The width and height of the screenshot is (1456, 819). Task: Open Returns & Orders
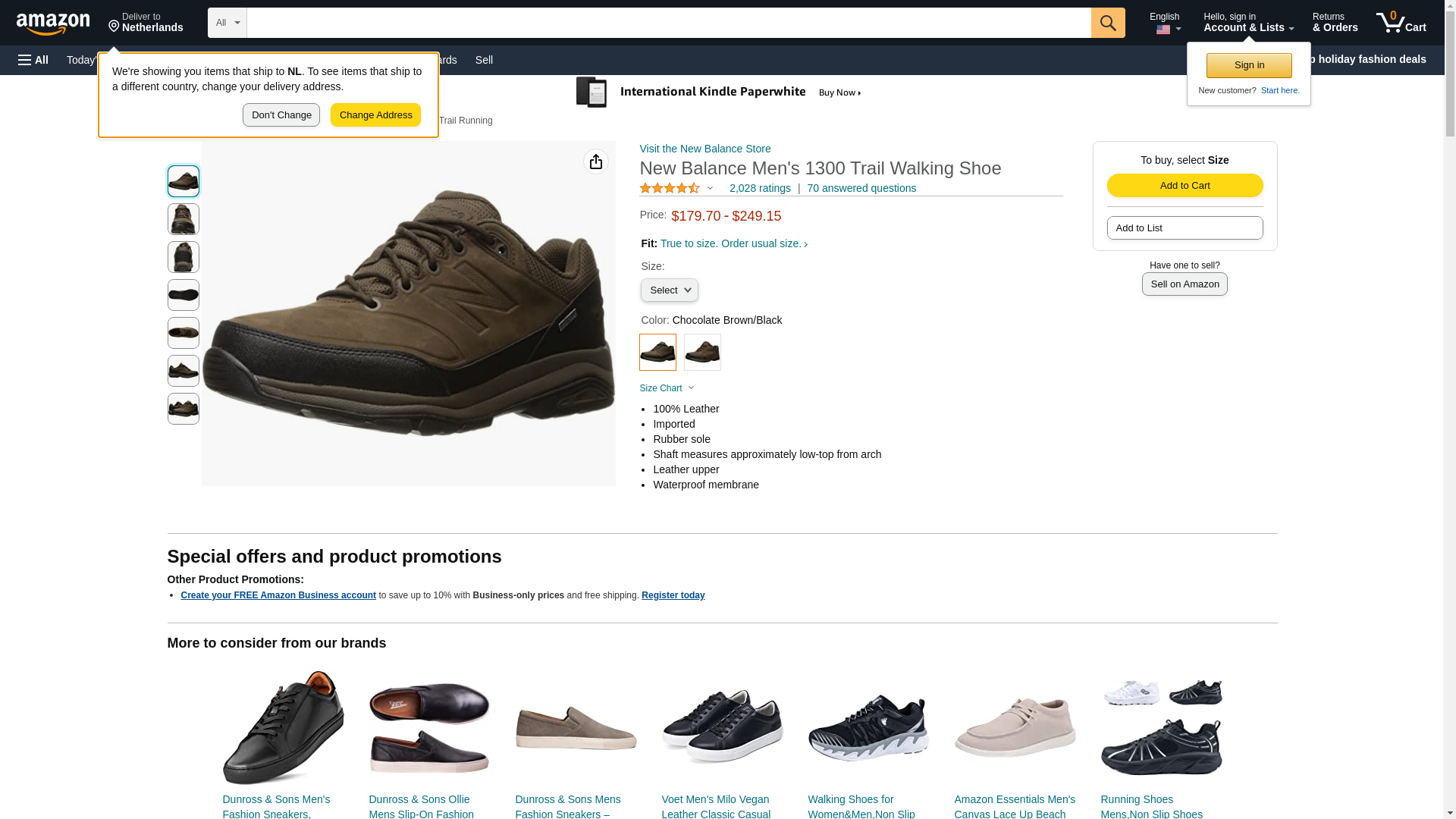(x=1335, y=23)
